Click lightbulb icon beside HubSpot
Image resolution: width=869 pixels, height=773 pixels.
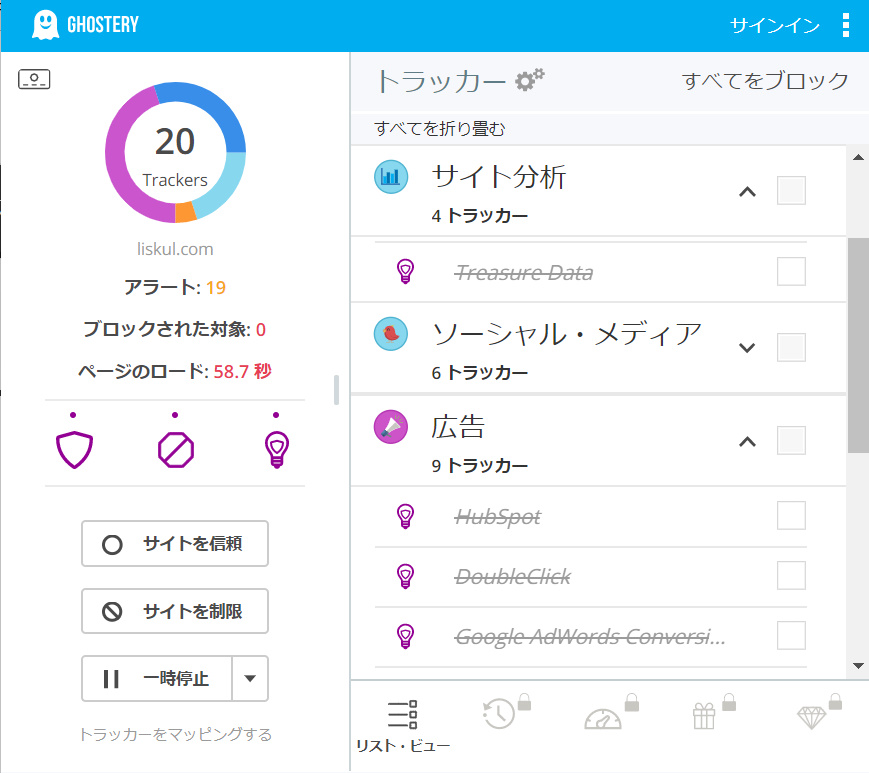tap(405, 516)
